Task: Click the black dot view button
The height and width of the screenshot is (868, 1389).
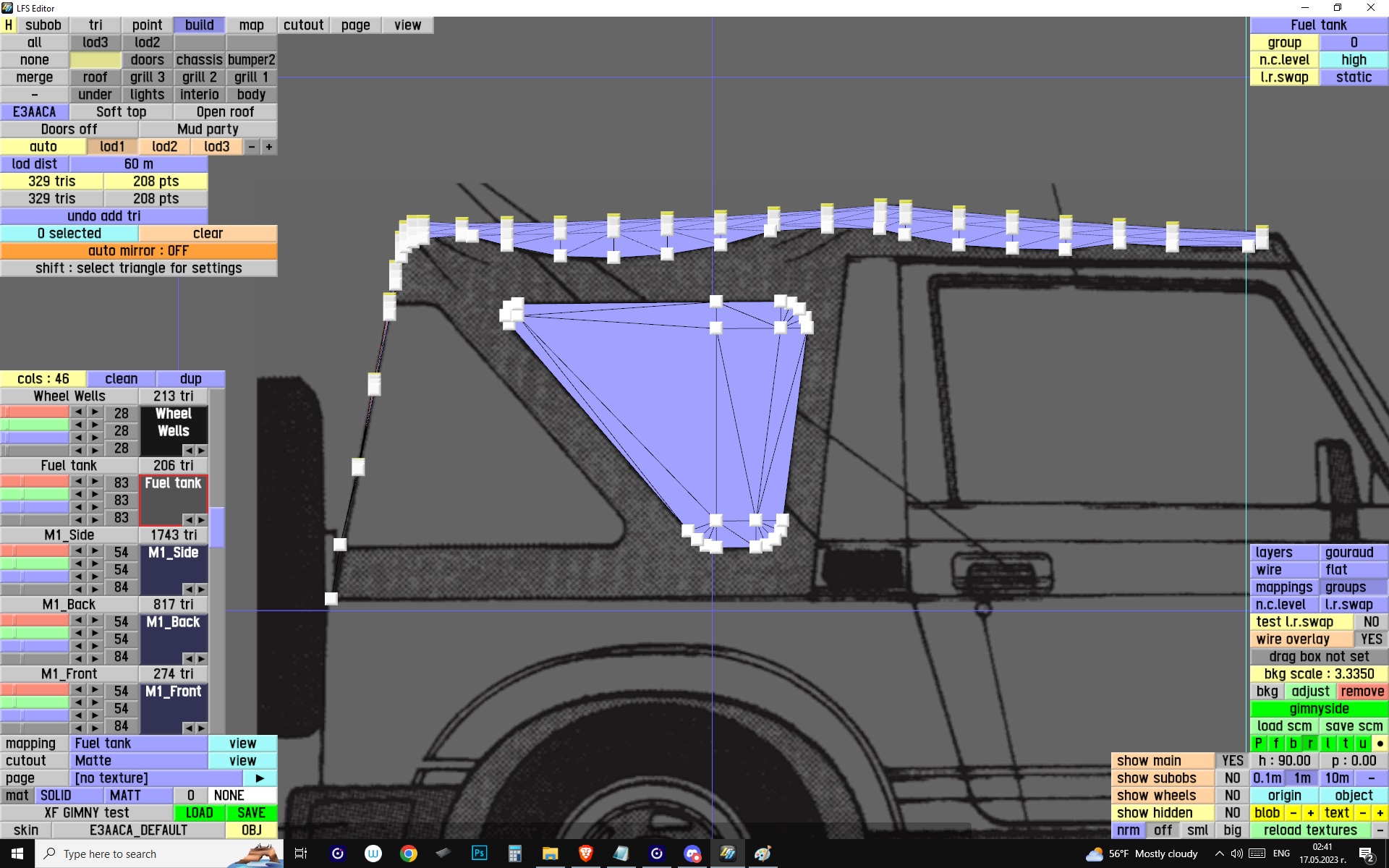Action: click(x=1380, y=743)
